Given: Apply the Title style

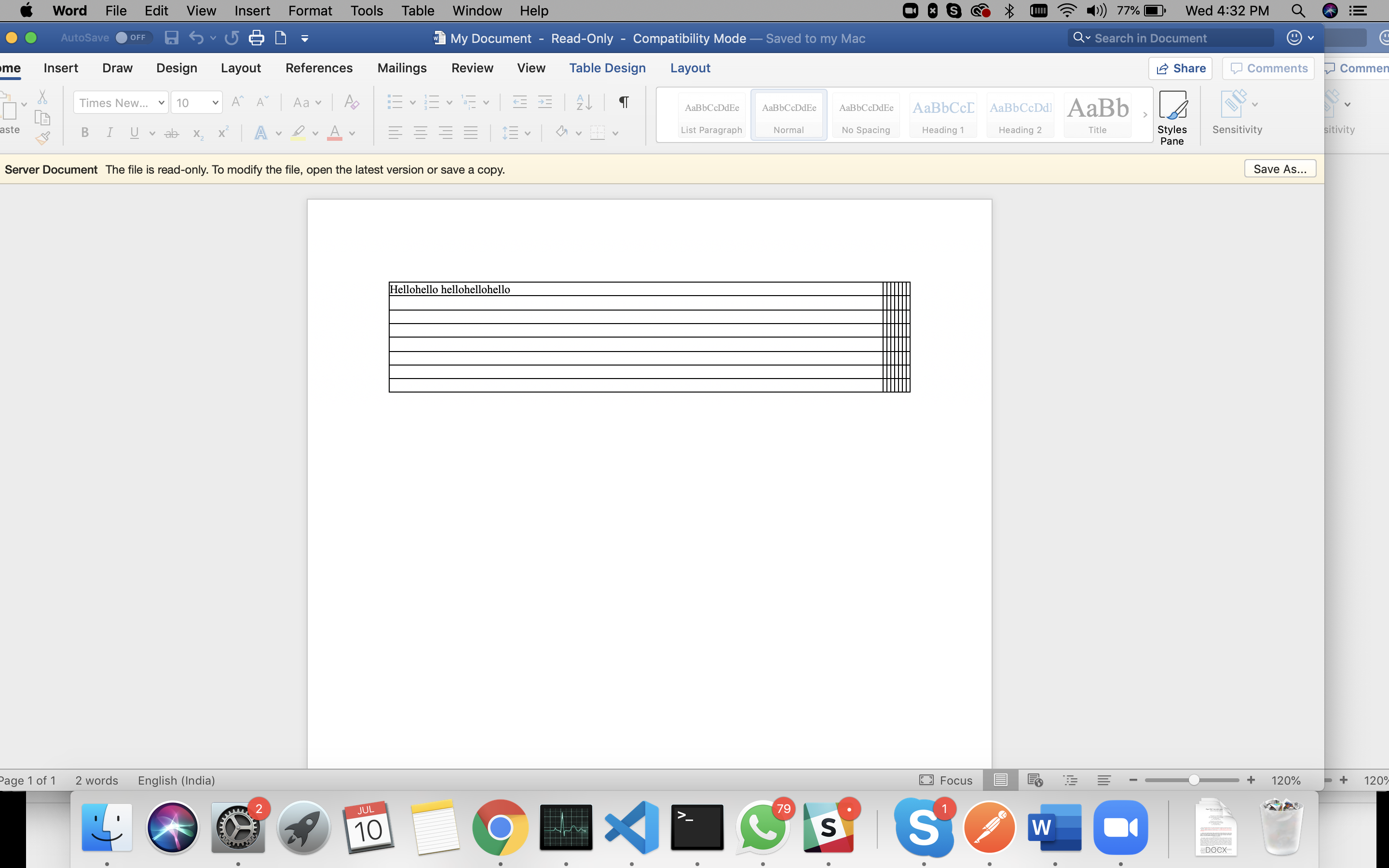Looking at the screenshot, I should (x=1097, y=115).
